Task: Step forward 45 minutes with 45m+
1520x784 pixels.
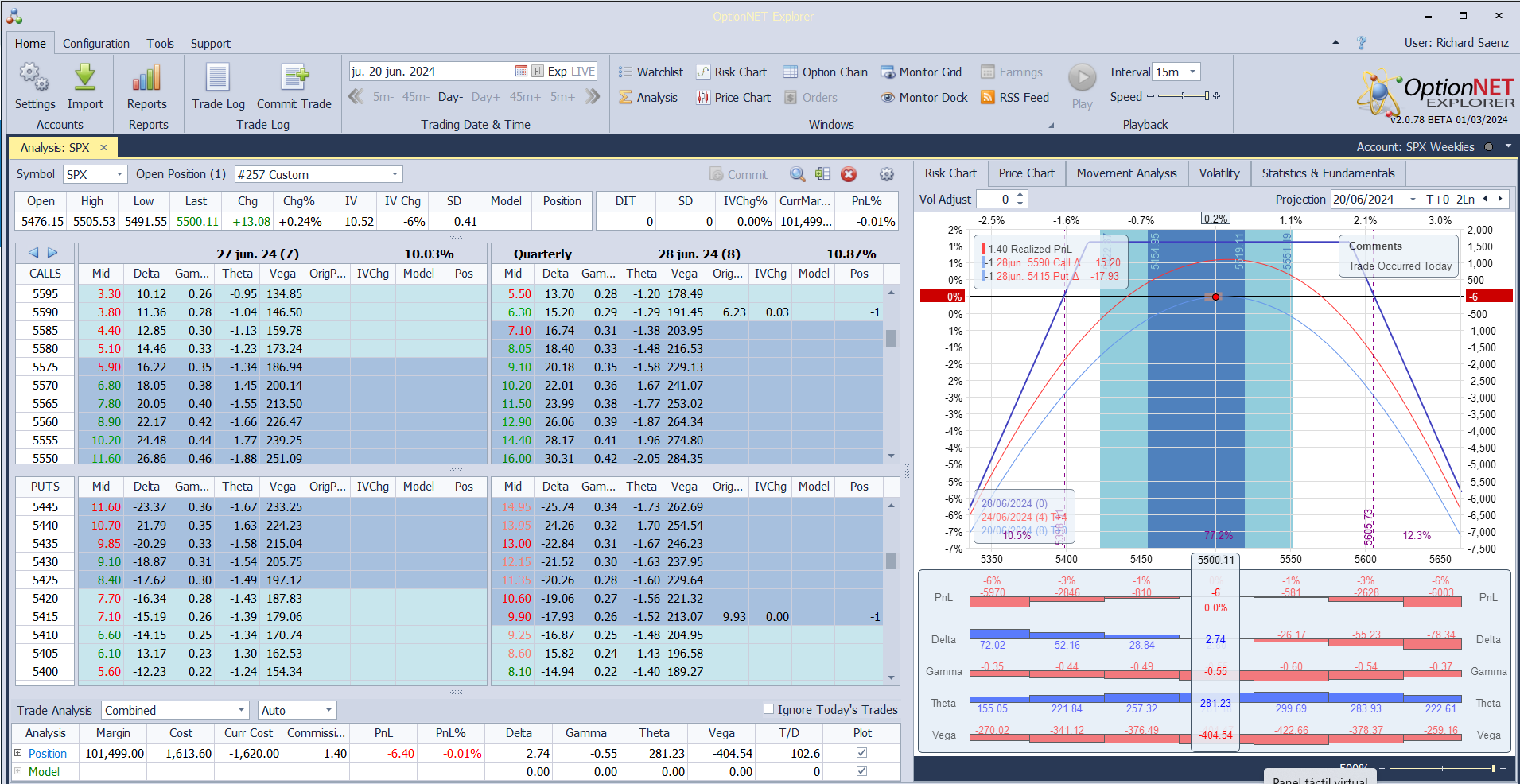Action: pyautogui.click(x=525, y=97)
